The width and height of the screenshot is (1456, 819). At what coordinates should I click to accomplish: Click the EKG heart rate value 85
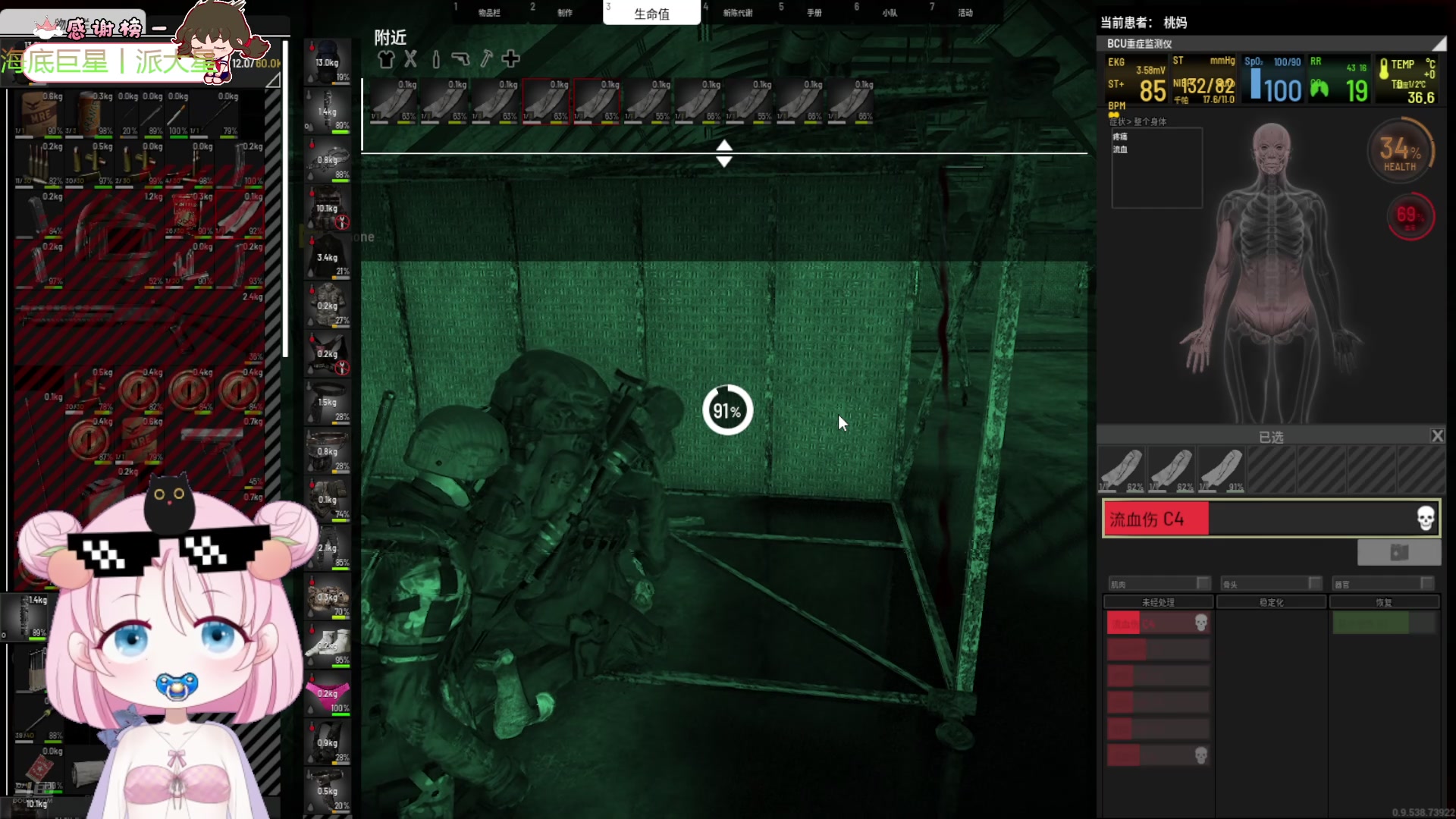(1152, 92)
